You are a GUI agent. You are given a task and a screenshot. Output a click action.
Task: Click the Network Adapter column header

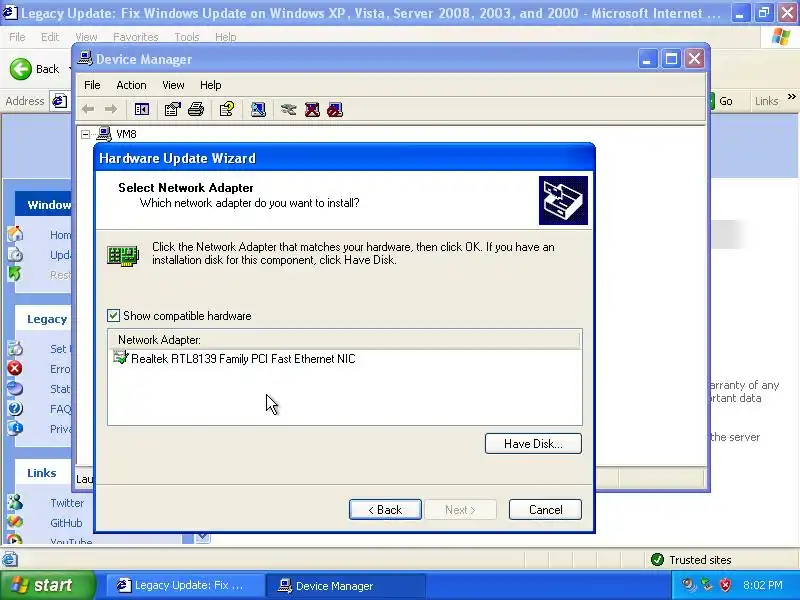[344, 340]
